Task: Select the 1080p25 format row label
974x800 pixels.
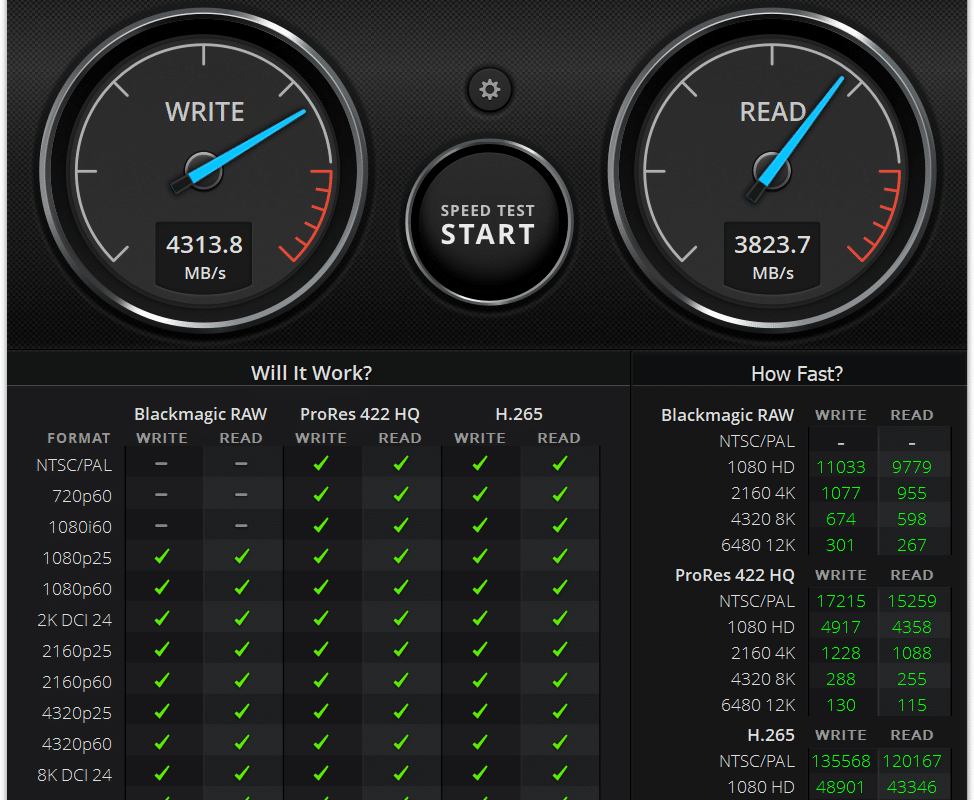Action: (77, 558)
